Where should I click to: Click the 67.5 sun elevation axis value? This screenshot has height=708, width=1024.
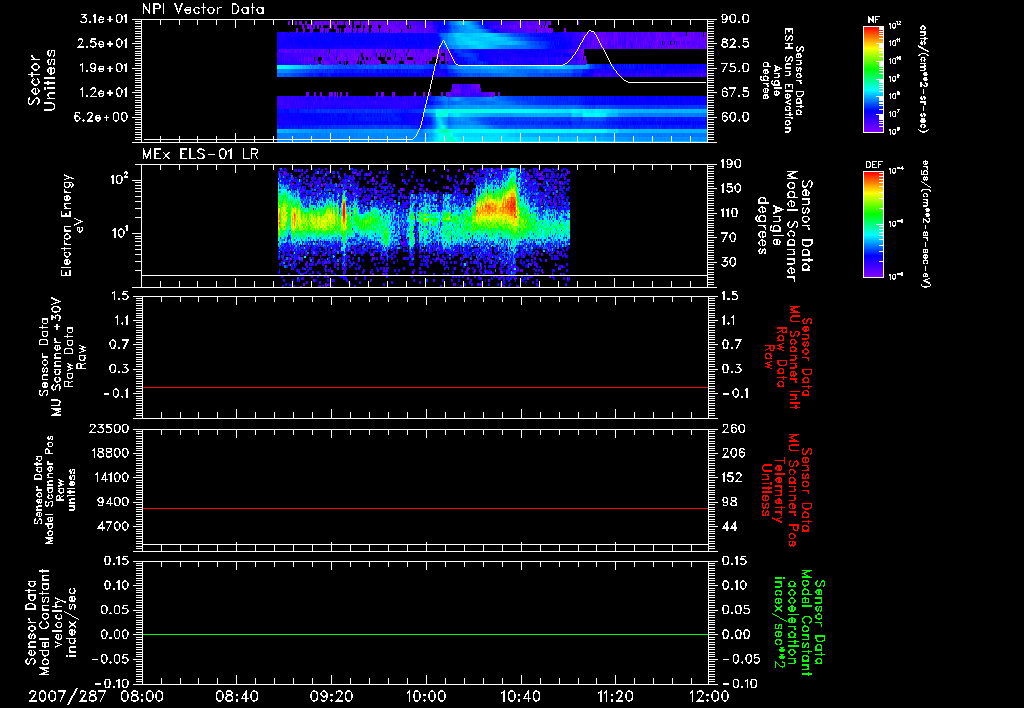[735, 93]
